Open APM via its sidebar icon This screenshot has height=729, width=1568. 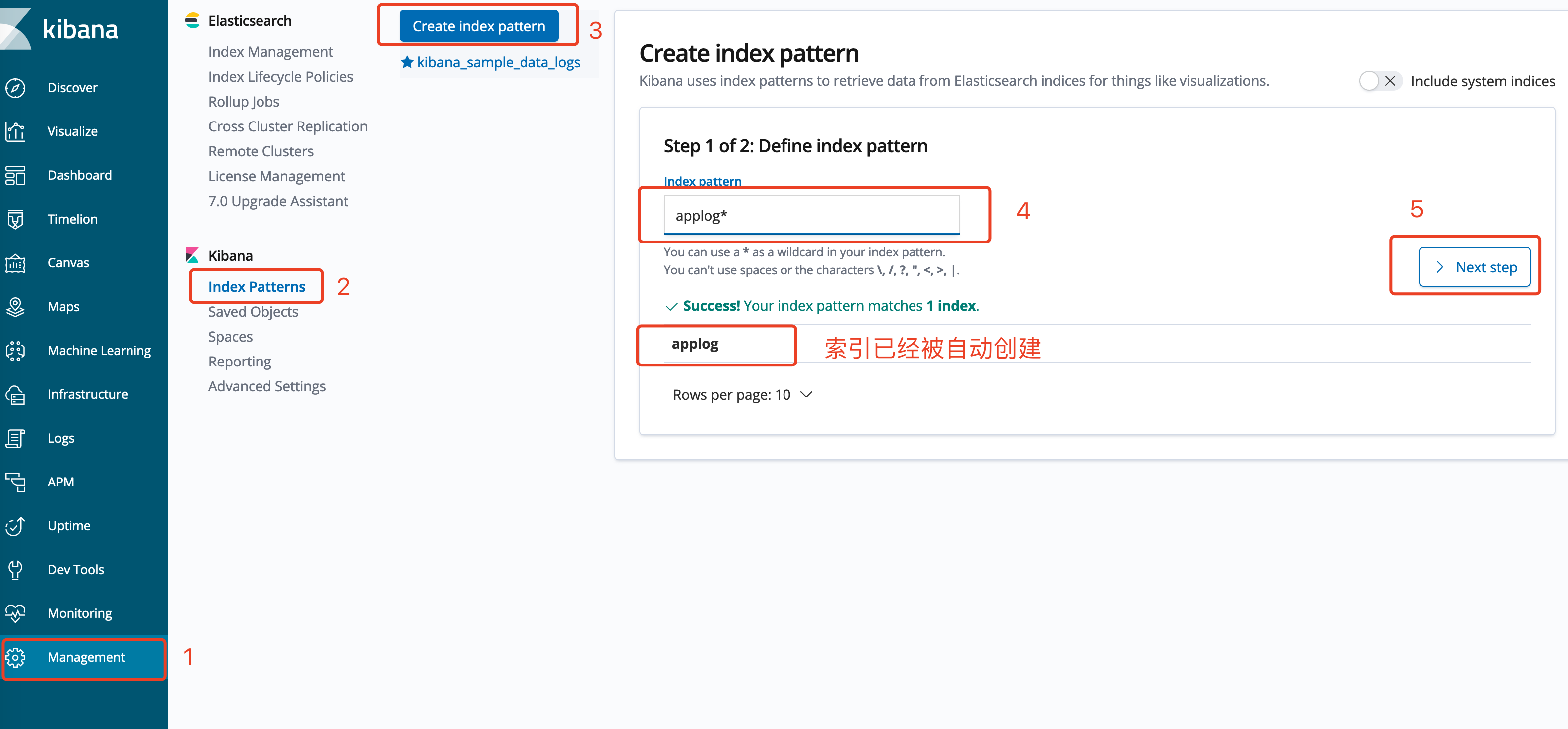(x=15, y=482)
